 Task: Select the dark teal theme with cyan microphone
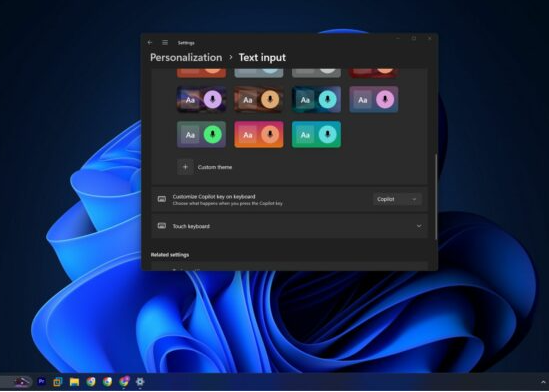point(316,100)
